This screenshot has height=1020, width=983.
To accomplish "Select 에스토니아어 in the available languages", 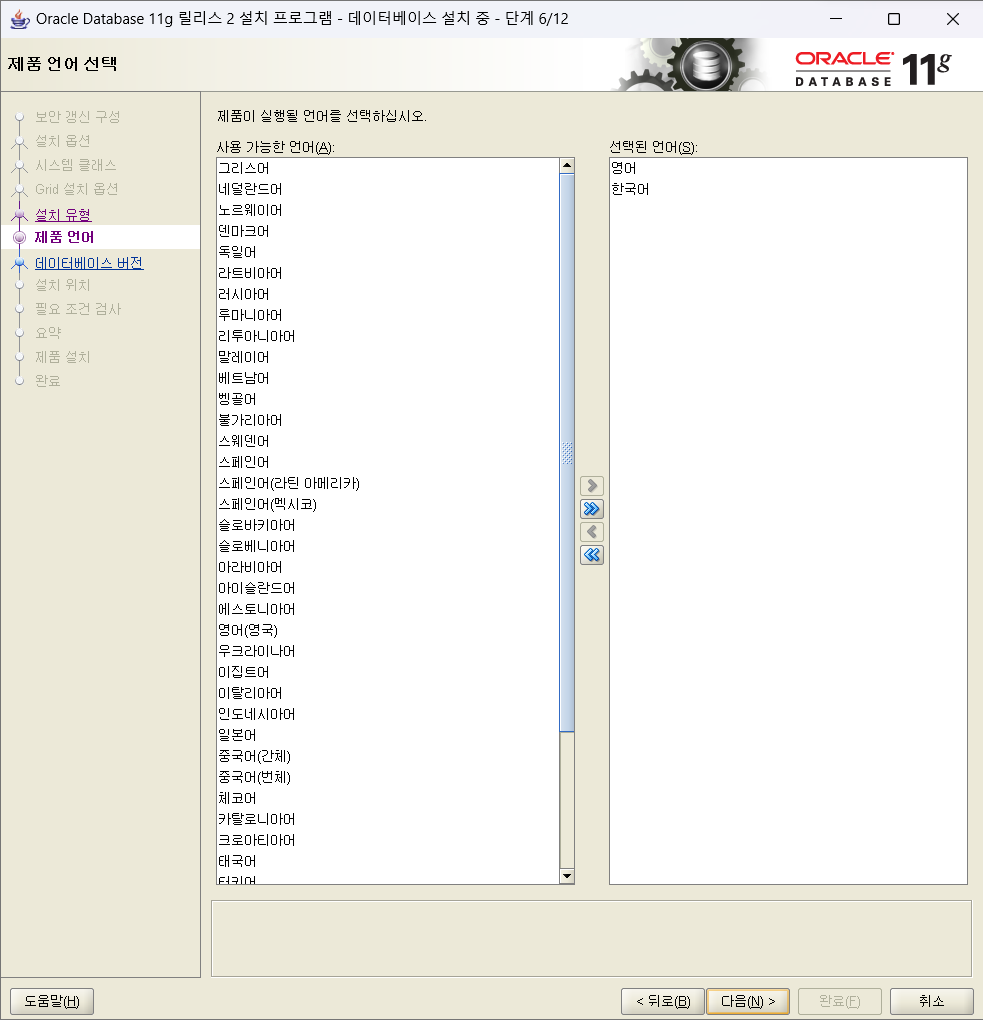I will pos(388,609).
